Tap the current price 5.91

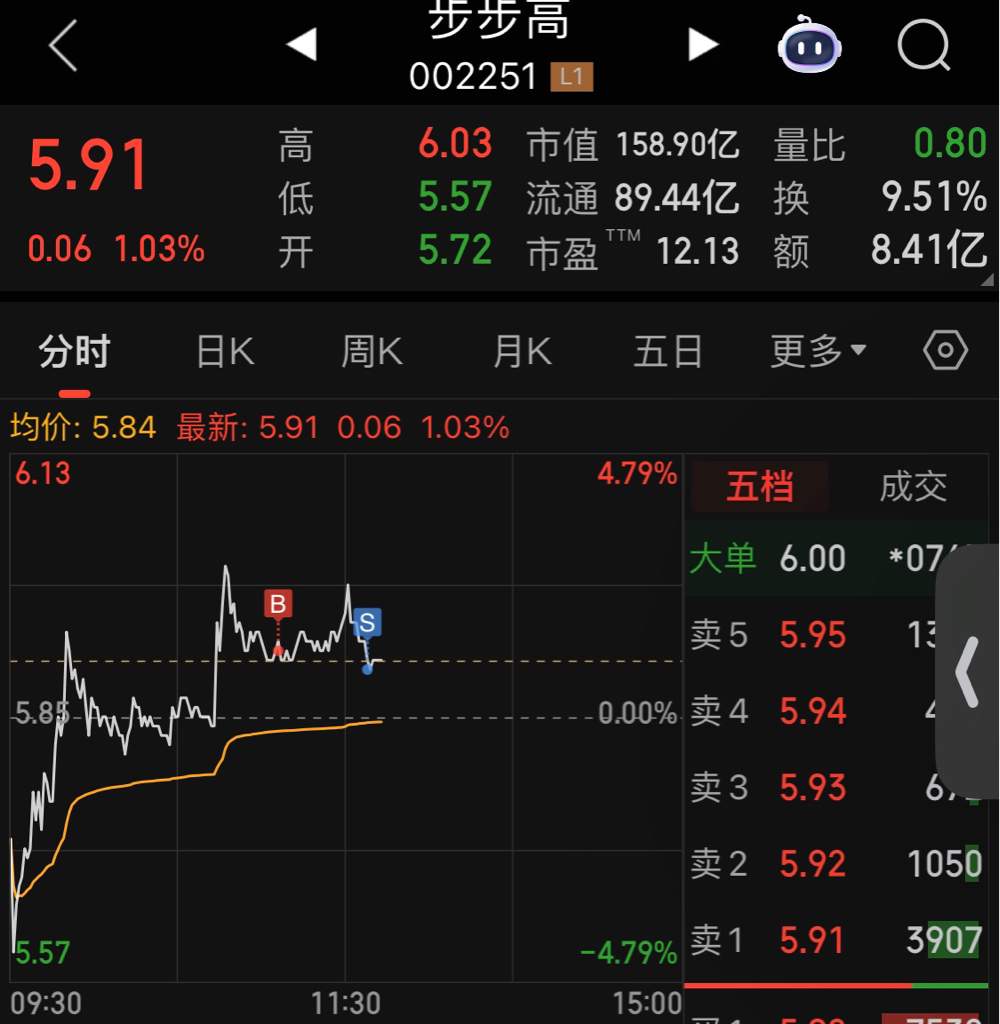click(x=89, y=165)
